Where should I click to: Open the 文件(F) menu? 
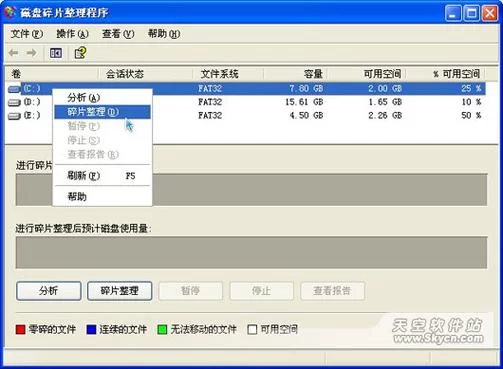pos(27,34)
